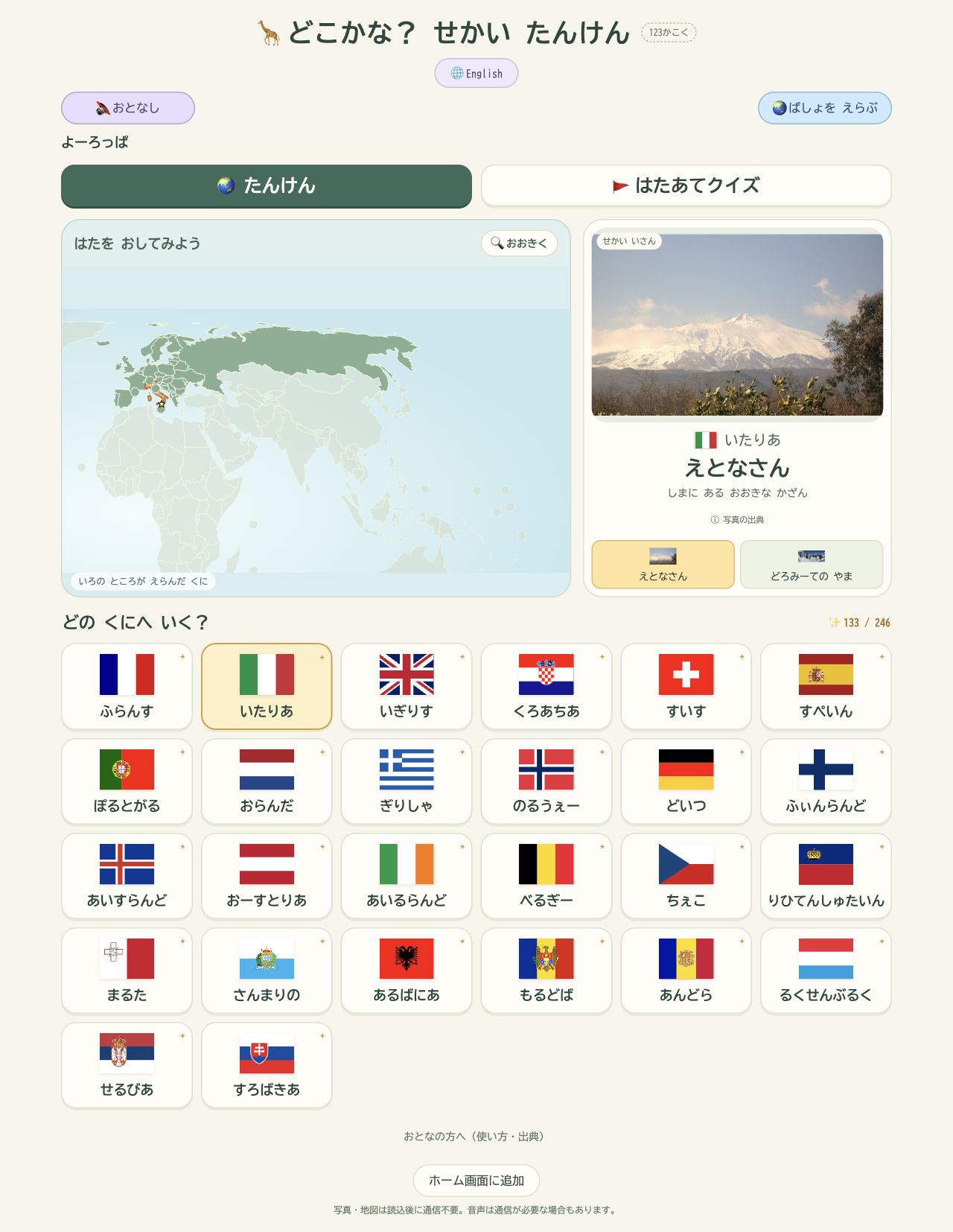Open the ばしょを えらぶ region chooser
Screen dimensions: 953x1232
pyautogui.click(x=825, y=108)
